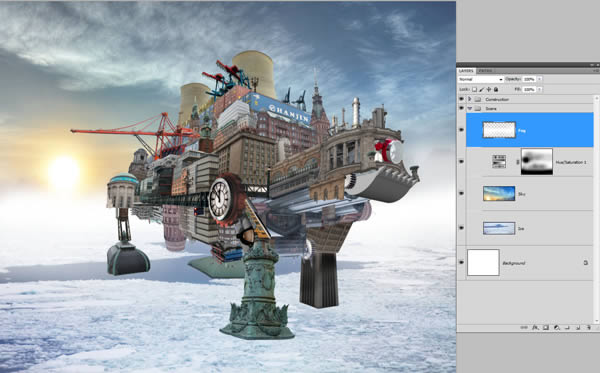The width and height of the screenshot is (600, 373).
Task: Click the lock all padlock icon
Action: 496,90
